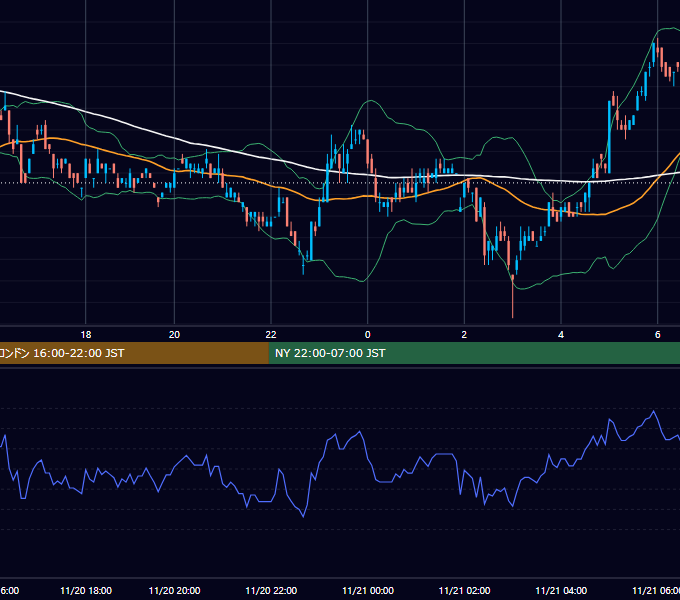
Task: Click the 11/21 04:00 date label
Action: point(561,590)
